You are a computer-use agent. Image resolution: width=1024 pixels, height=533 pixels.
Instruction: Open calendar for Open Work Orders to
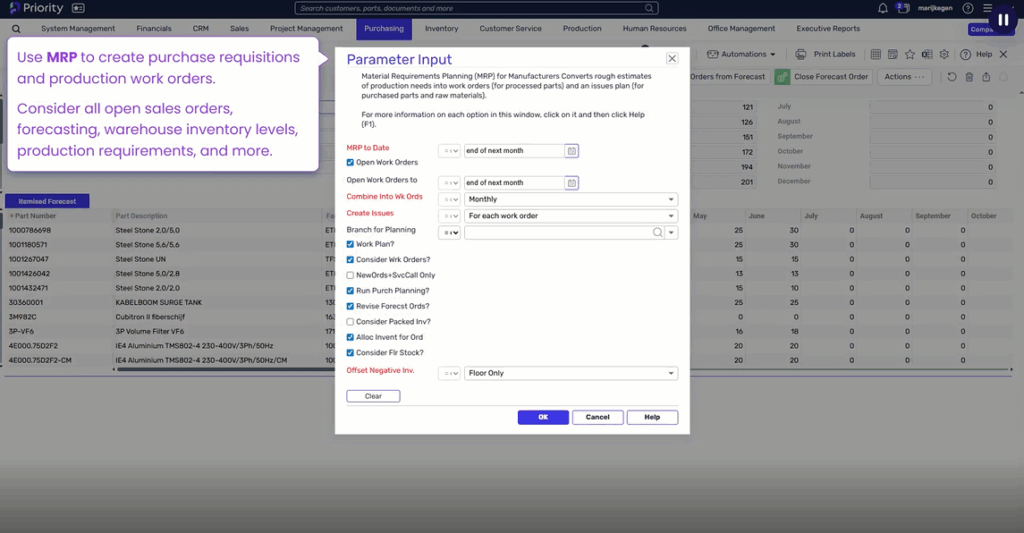[571, 183]
